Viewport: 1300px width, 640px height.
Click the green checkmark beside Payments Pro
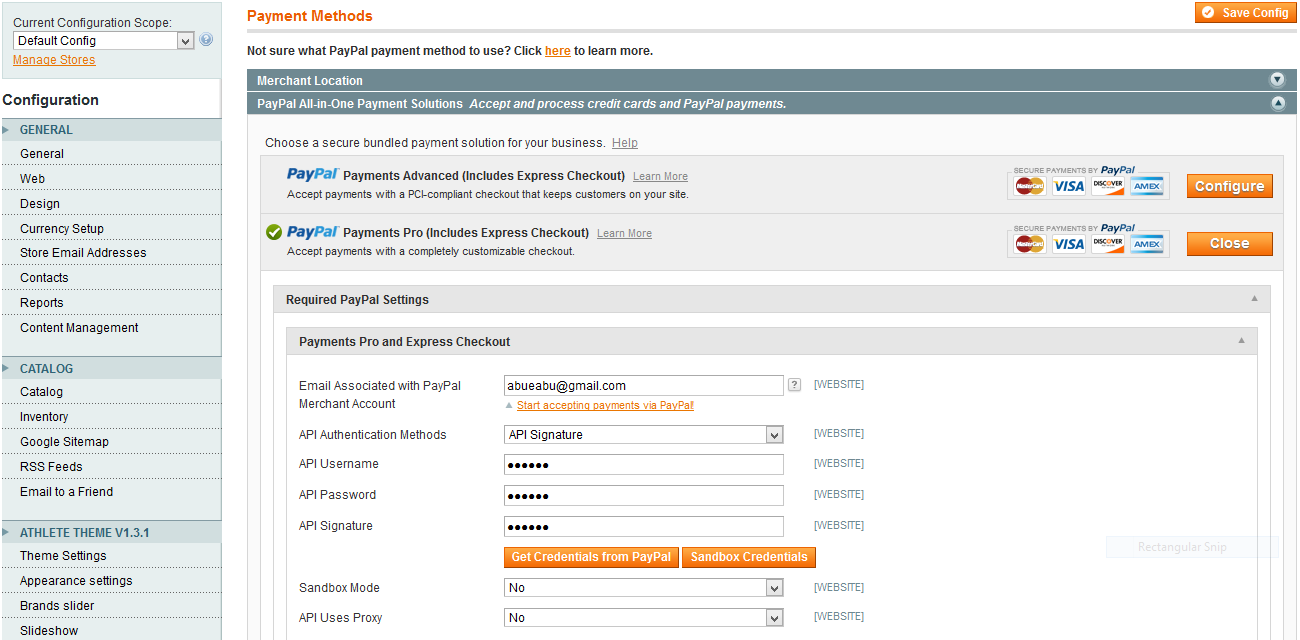tap(273, 232)
